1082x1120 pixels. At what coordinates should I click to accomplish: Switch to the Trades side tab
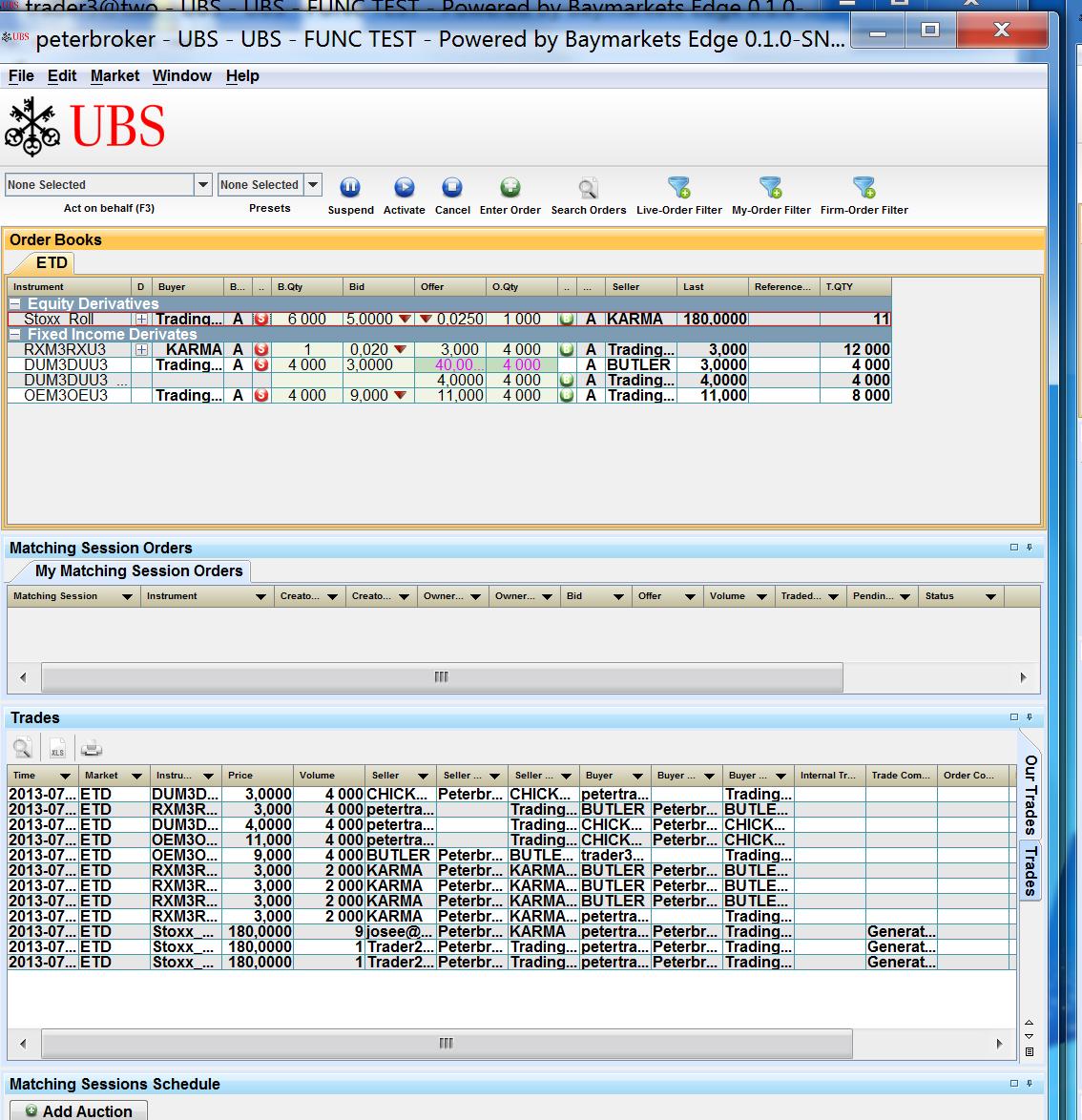pos(1030,871)
